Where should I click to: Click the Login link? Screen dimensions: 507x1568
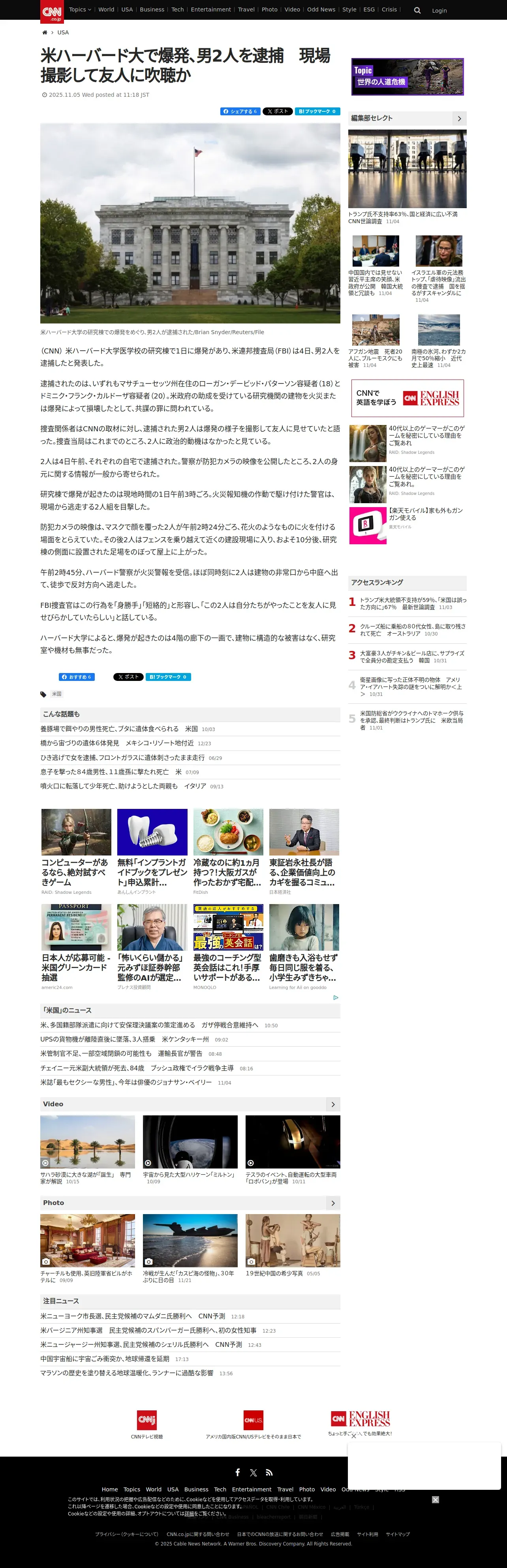pos(439,10)
